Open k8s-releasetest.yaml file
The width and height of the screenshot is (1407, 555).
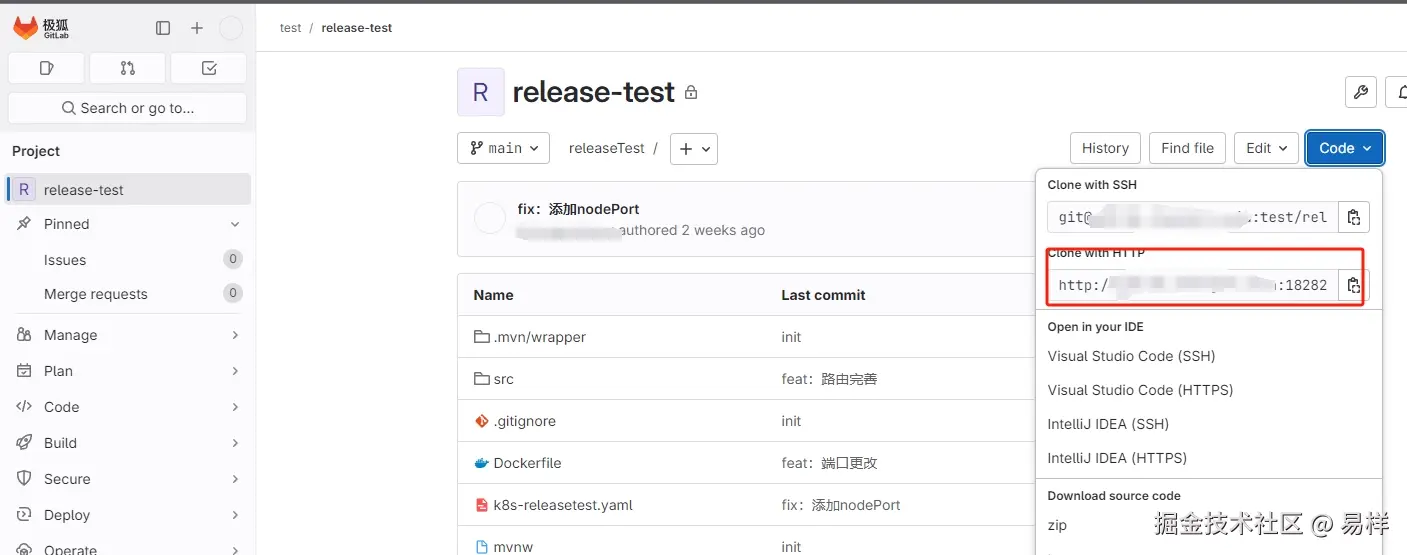coord(563,505)
